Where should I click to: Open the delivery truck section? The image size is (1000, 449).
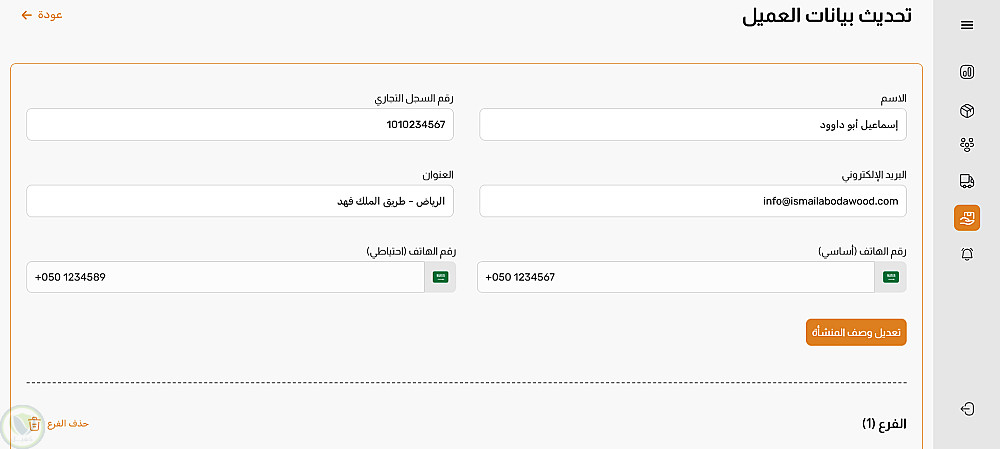tap(967, 181)
